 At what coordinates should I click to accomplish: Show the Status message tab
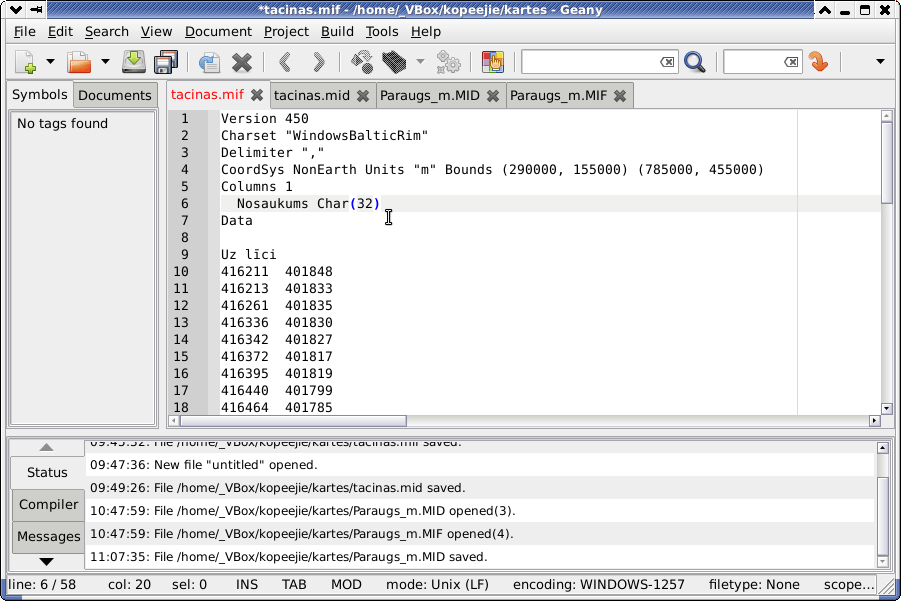pos(47,472)
